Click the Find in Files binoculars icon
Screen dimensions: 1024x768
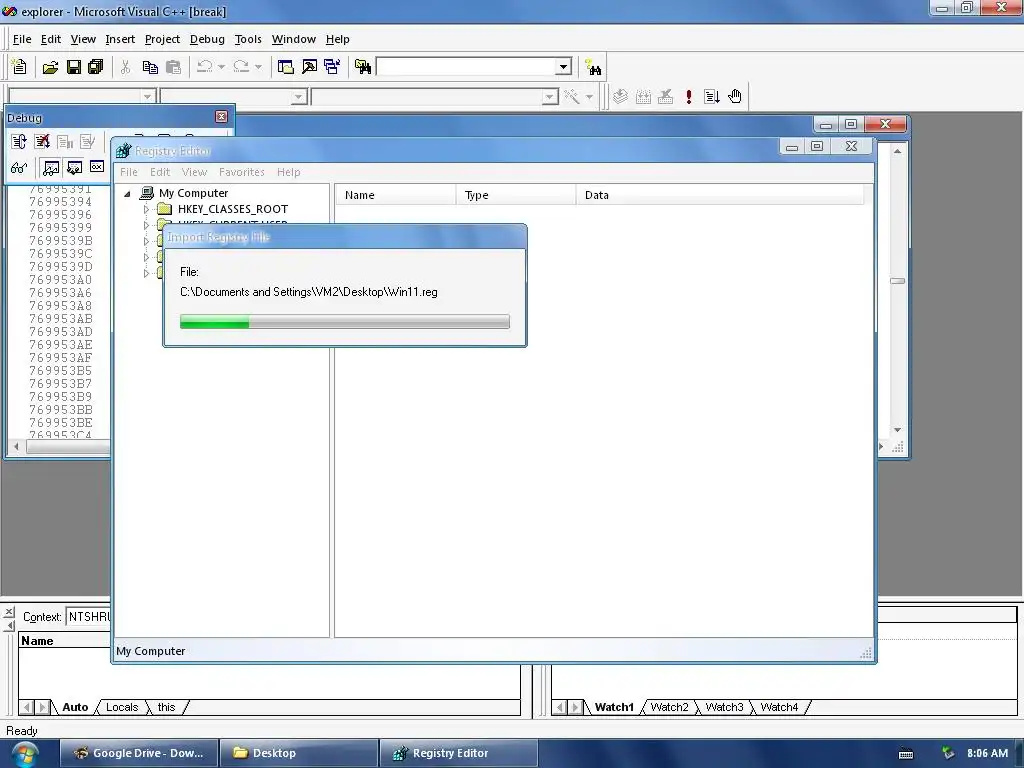point(363,67)
